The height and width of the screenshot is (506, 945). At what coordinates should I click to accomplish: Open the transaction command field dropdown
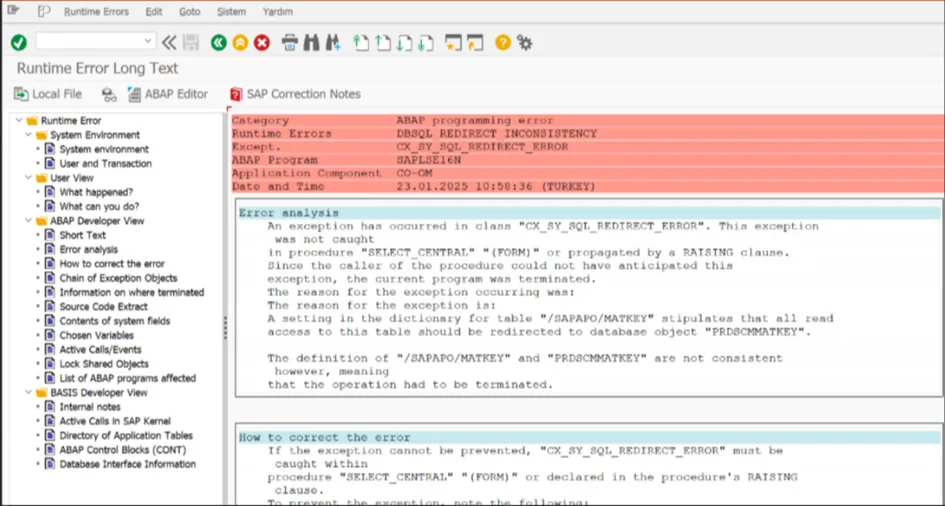148,41
